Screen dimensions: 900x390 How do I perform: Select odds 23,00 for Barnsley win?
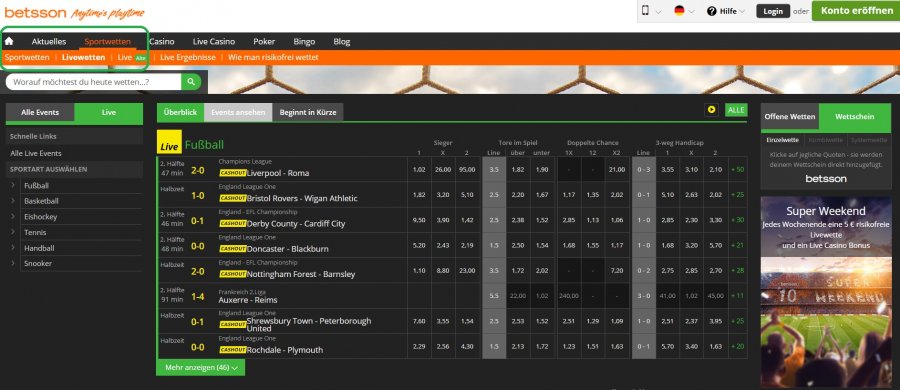tap(467, 271)
